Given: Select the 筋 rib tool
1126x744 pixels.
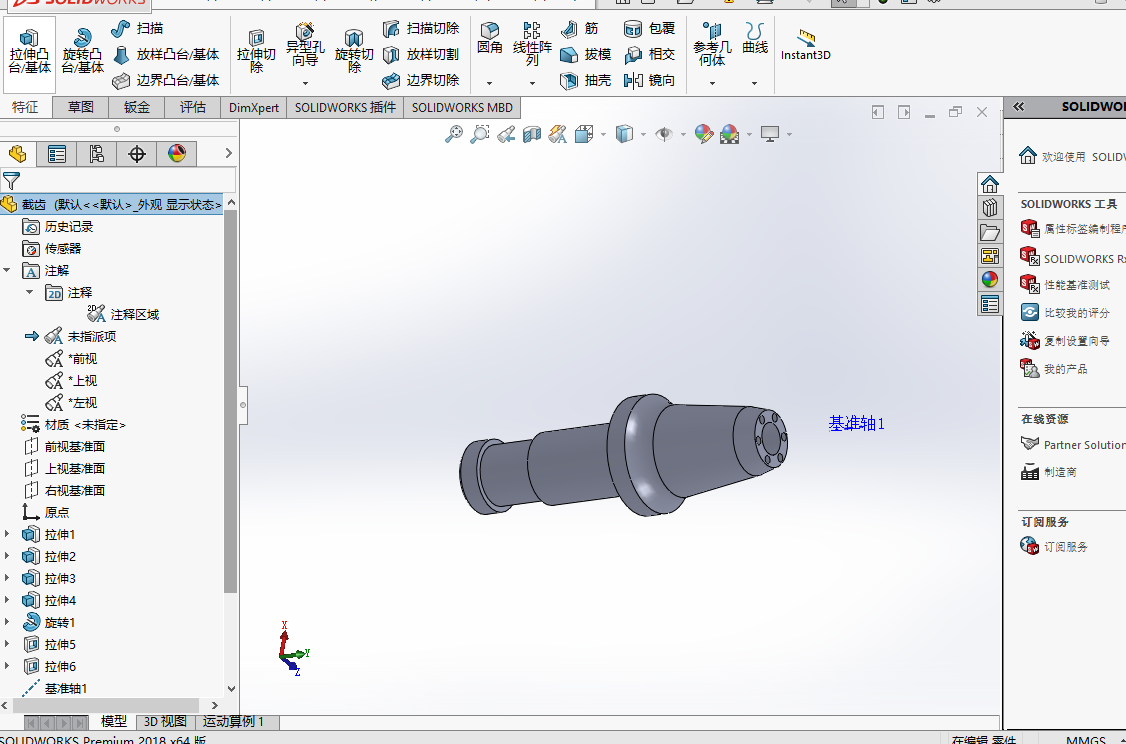Looking at the screenshot, I should tap(580, 29).
